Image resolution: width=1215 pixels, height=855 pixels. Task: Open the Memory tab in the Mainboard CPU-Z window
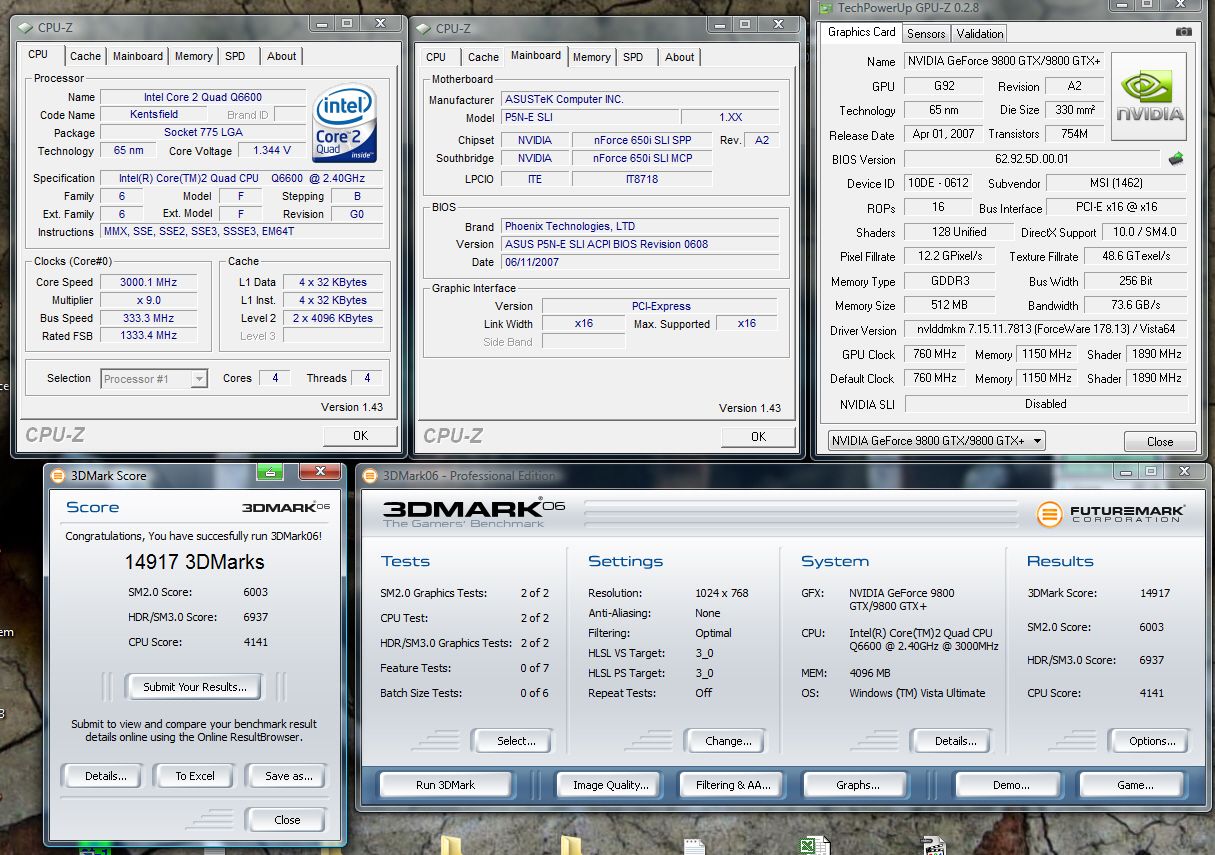pyautogui.click(x=592, y=57)
